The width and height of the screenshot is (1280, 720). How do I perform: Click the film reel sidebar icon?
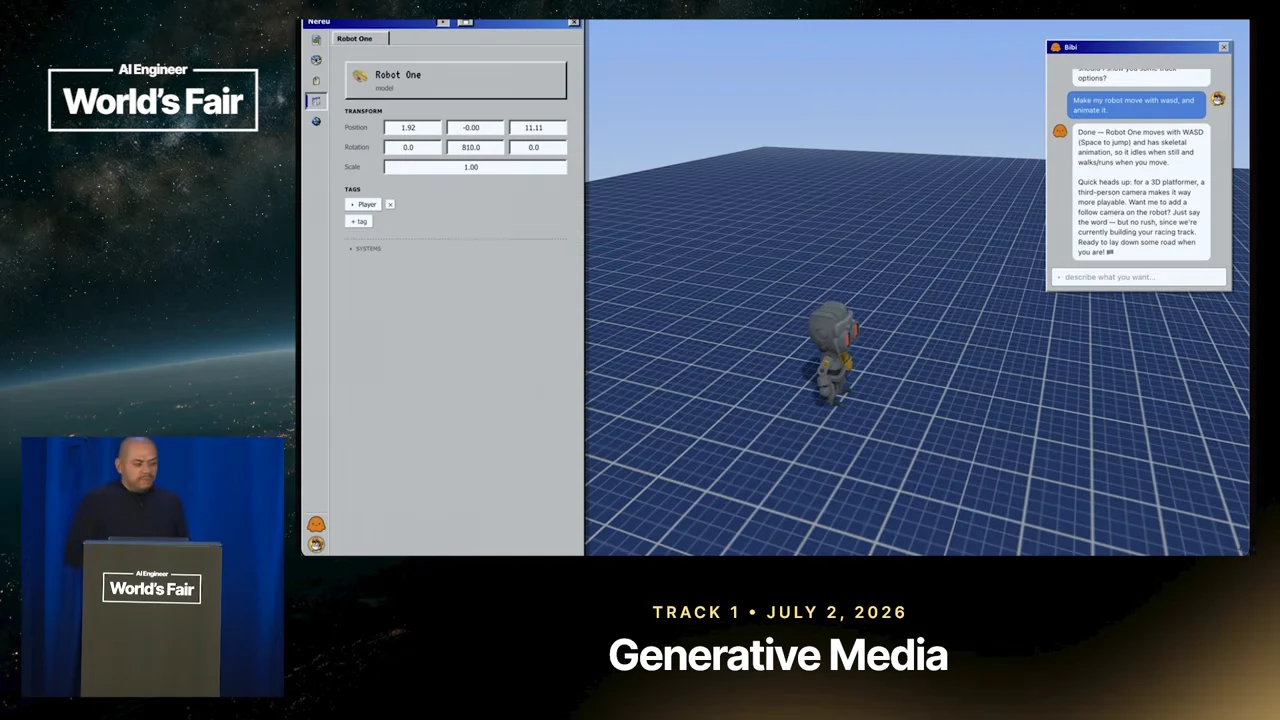pos(316,60)
